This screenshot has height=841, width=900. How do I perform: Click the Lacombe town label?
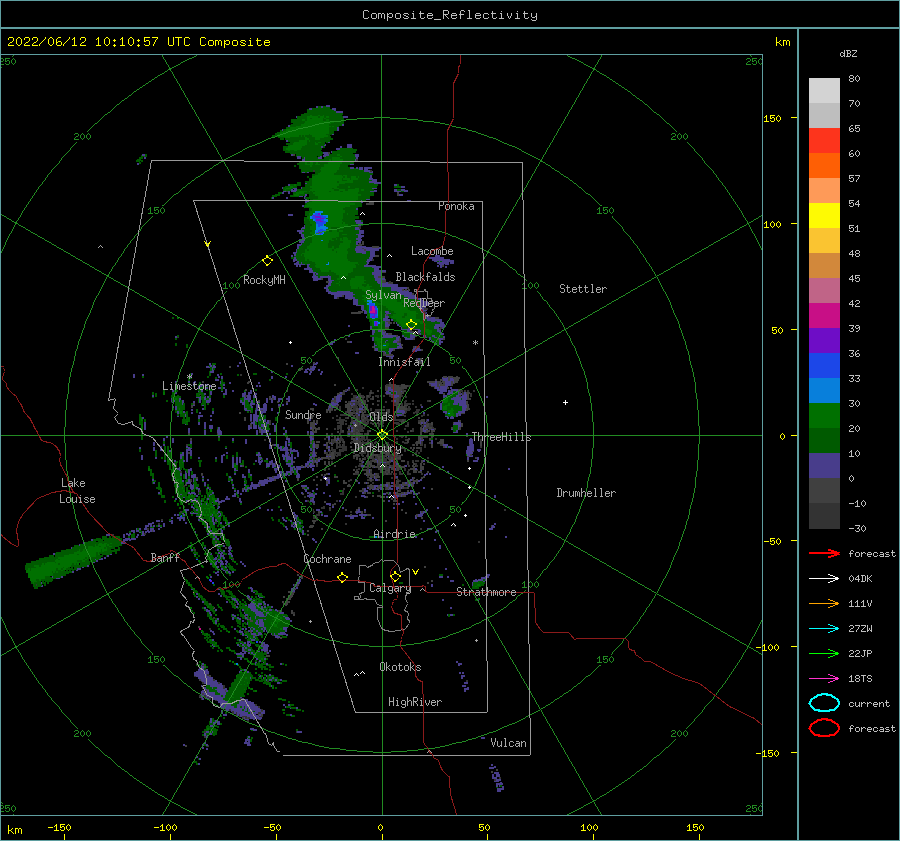432,251
